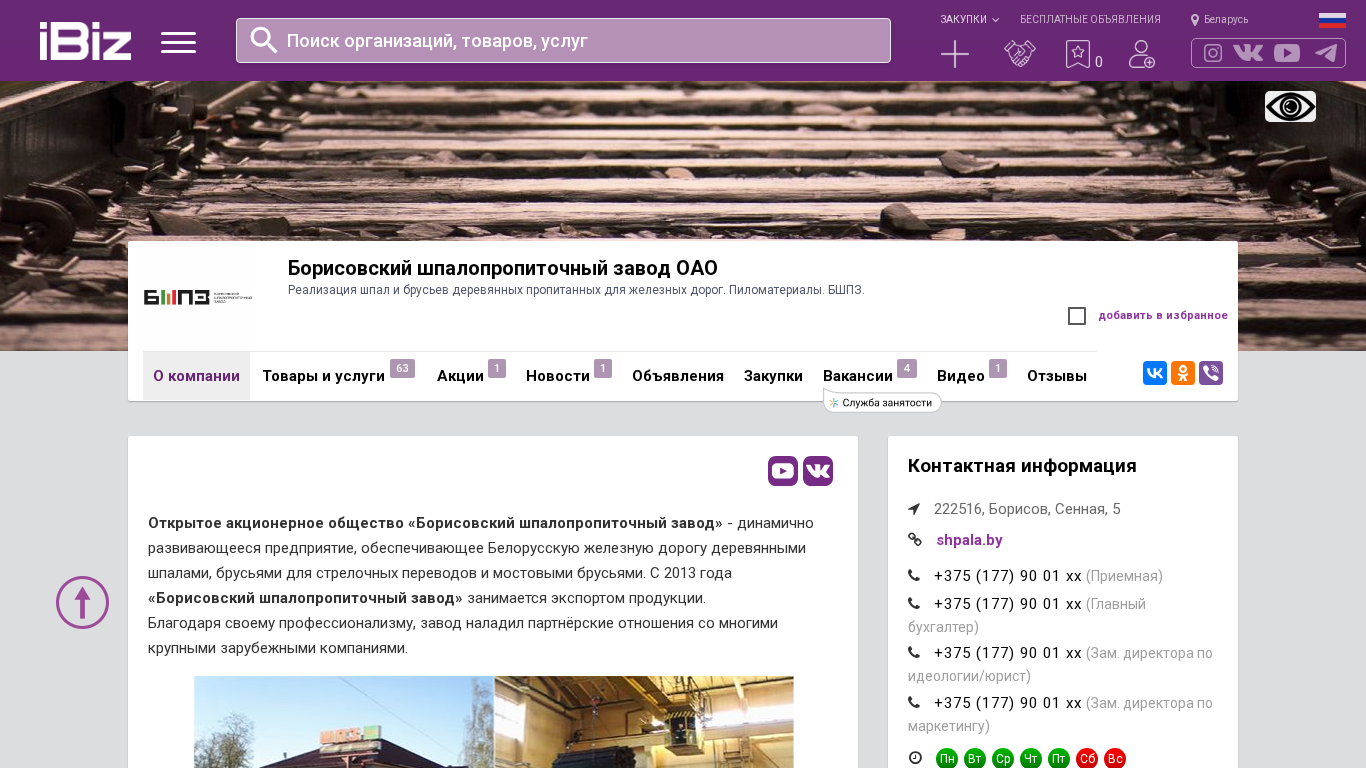Click the factory photo in description
The height and width of the screenshot is (768, 1366).
click(x=494, y=722)
